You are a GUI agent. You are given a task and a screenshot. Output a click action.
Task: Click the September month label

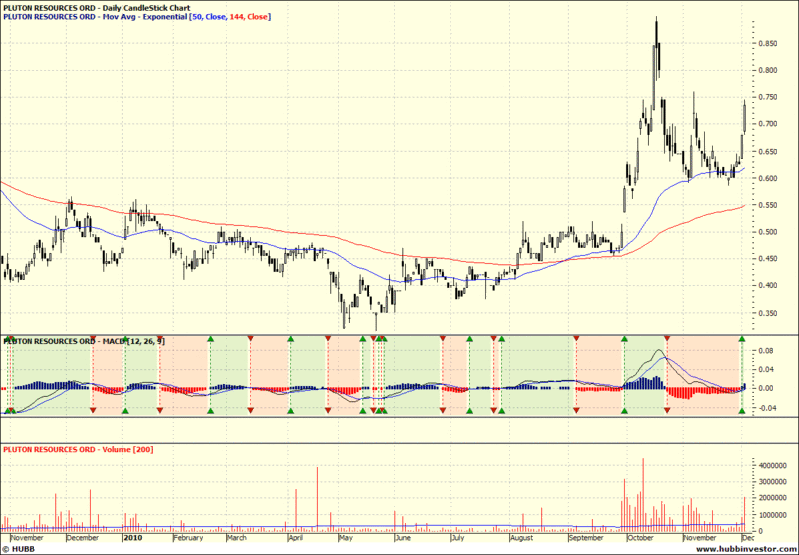pyautogui.click(x=587, y=538)
